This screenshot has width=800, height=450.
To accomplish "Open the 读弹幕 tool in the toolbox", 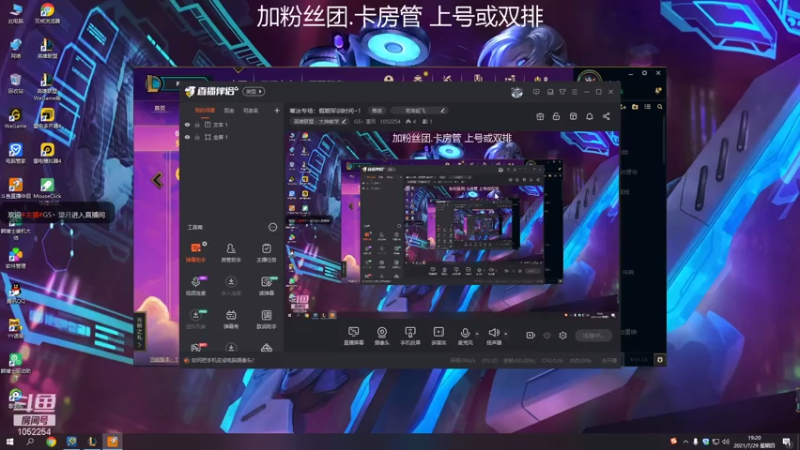I will [x=266, y=286].
